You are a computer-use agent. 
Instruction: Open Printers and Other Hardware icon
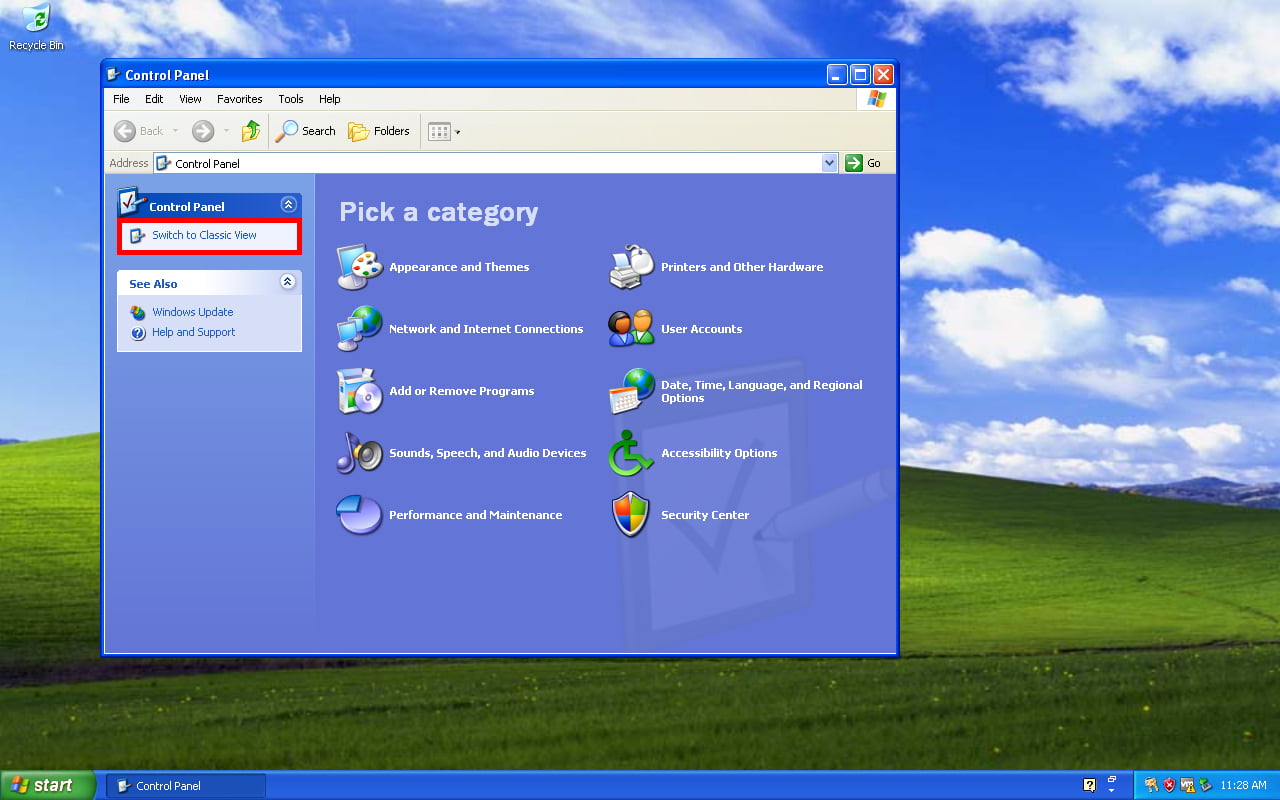point(632,267)
